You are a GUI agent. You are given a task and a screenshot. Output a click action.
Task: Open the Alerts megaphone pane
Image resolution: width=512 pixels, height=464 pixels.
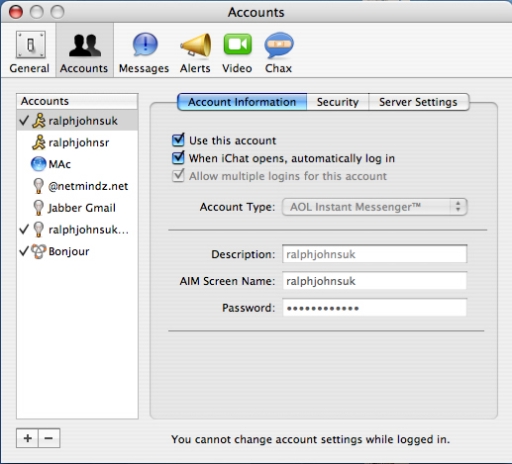195,52
